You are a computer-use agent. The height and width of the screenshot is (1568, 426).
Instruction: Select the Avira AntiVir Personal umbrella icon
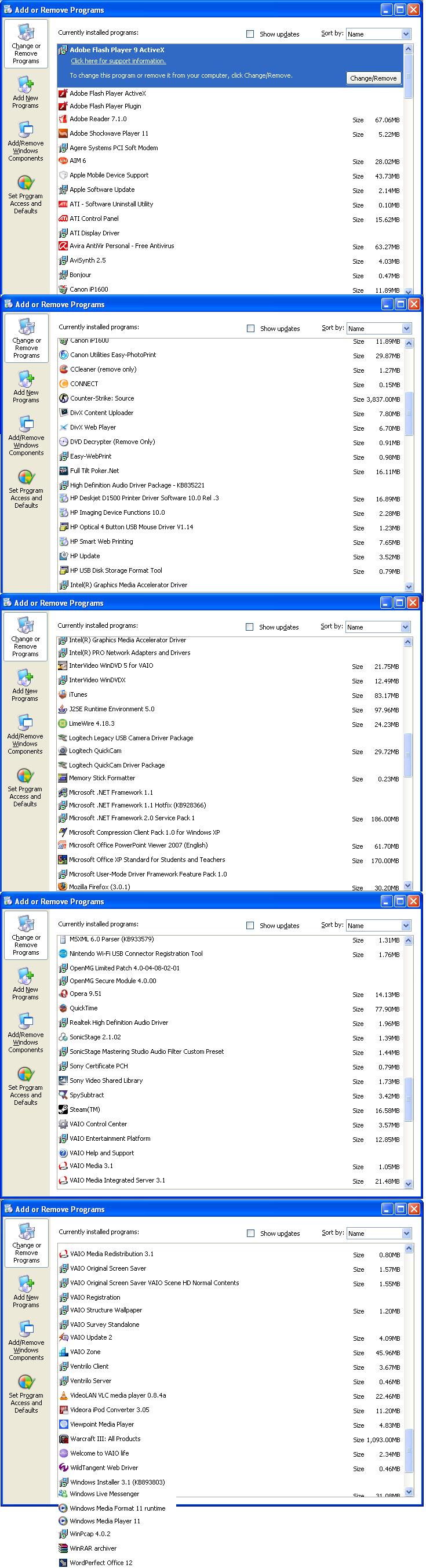[x=63, y=246]
